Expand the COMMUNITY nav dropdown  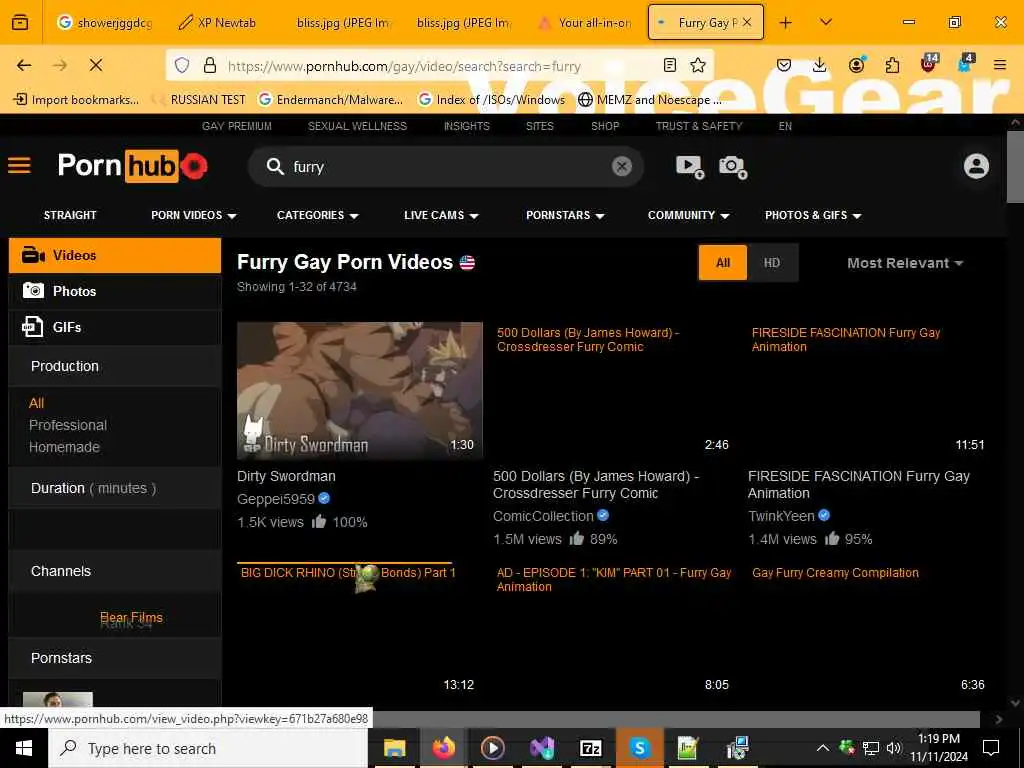click(688, 216)
